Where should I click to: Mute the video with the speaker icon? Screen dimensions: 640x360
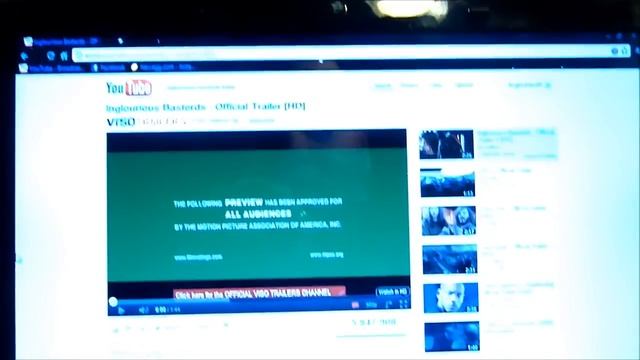(143, 310)
